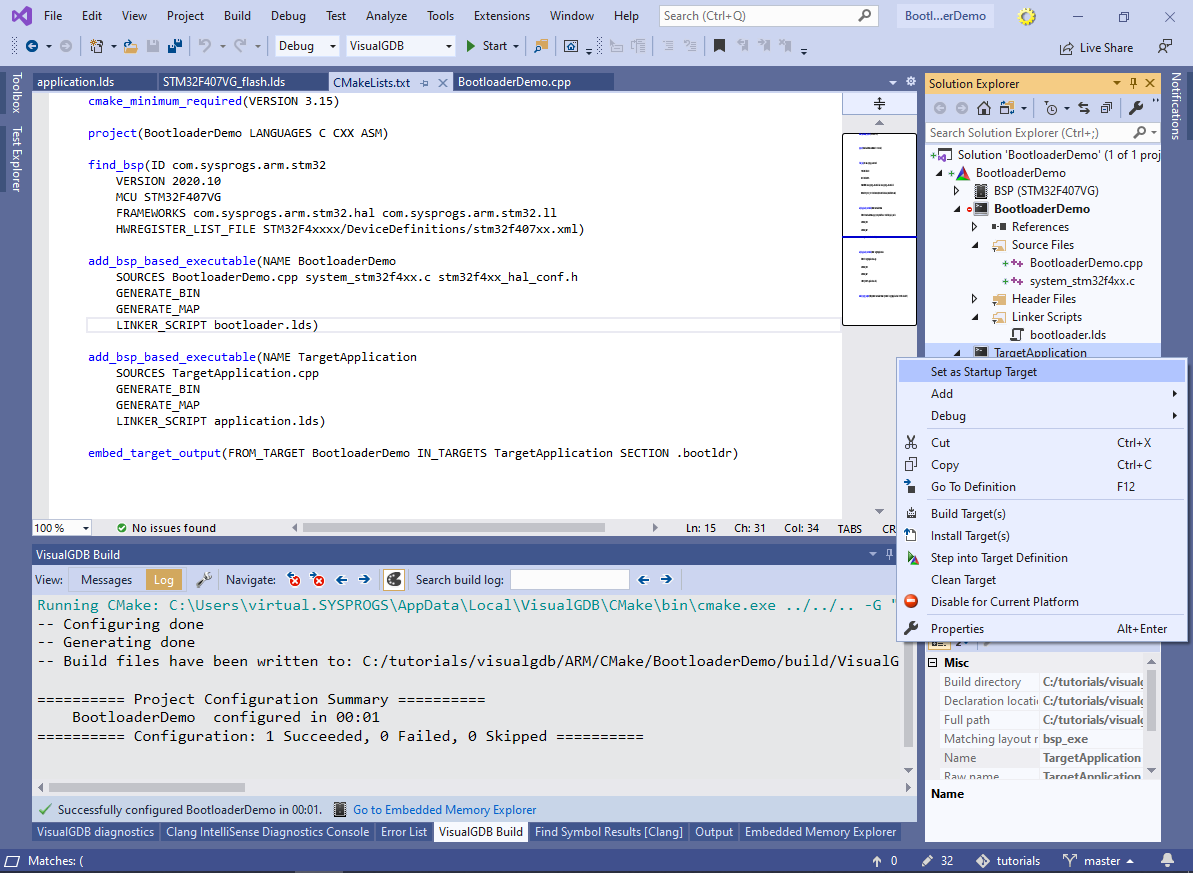The height and width of the screenshot is (873, 1193).
Task: Click the editor settings gear icon by the tabs
Action: pyautogui.click(x=911, y=81)
